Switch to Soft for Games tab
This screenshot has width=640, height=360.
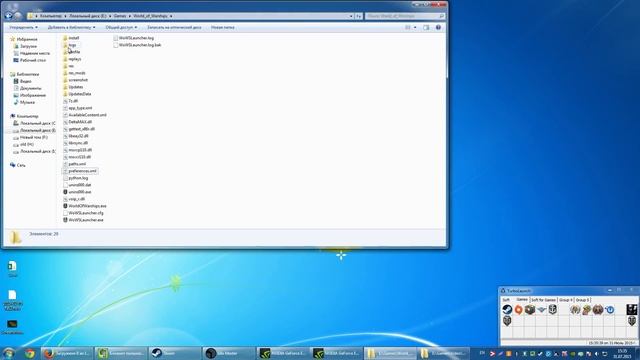pyautogui.click(x=543, y=300)
